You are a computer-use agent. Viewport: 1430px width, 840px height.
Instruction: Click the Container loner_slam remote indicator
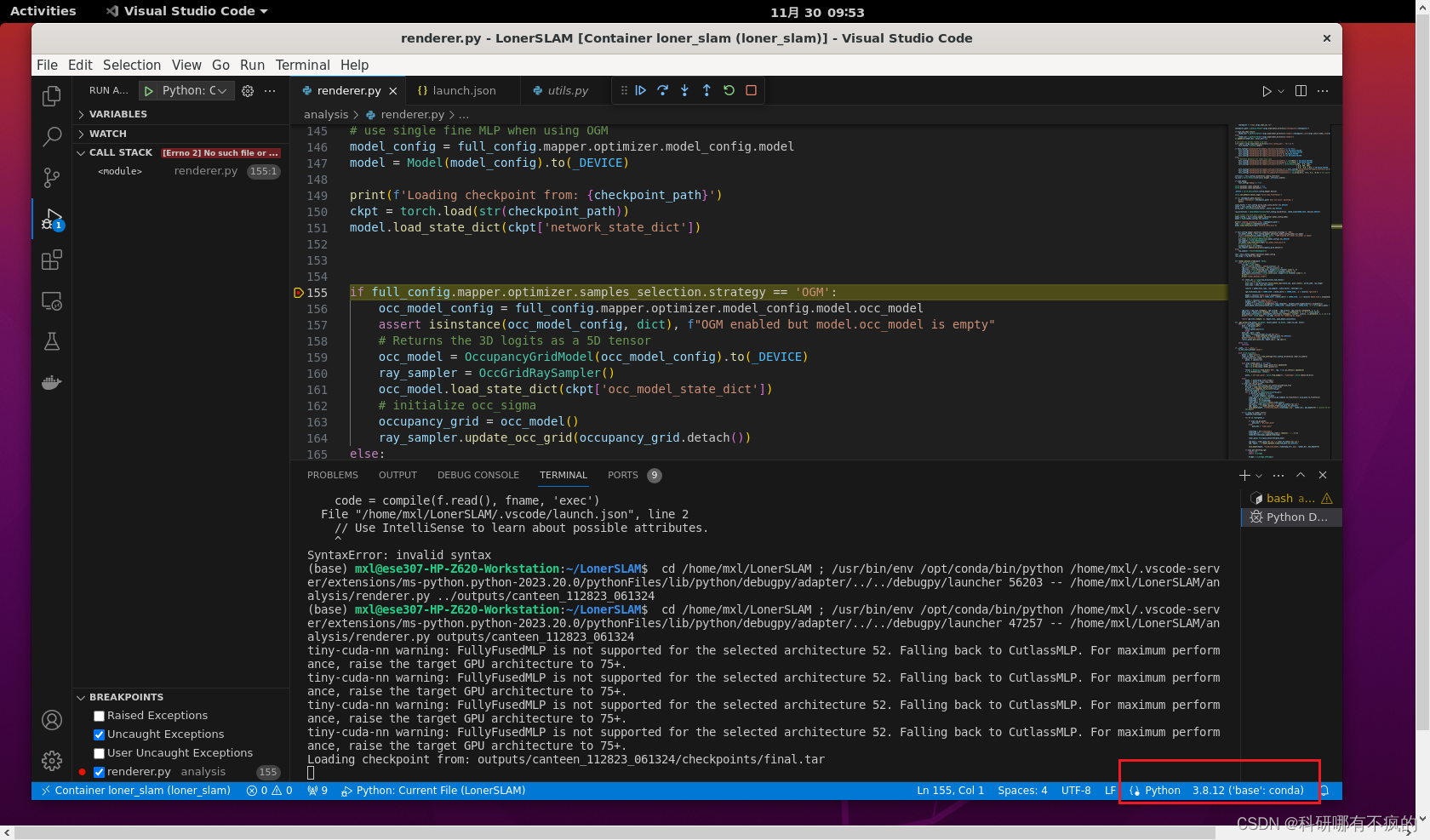click(136, 791)
